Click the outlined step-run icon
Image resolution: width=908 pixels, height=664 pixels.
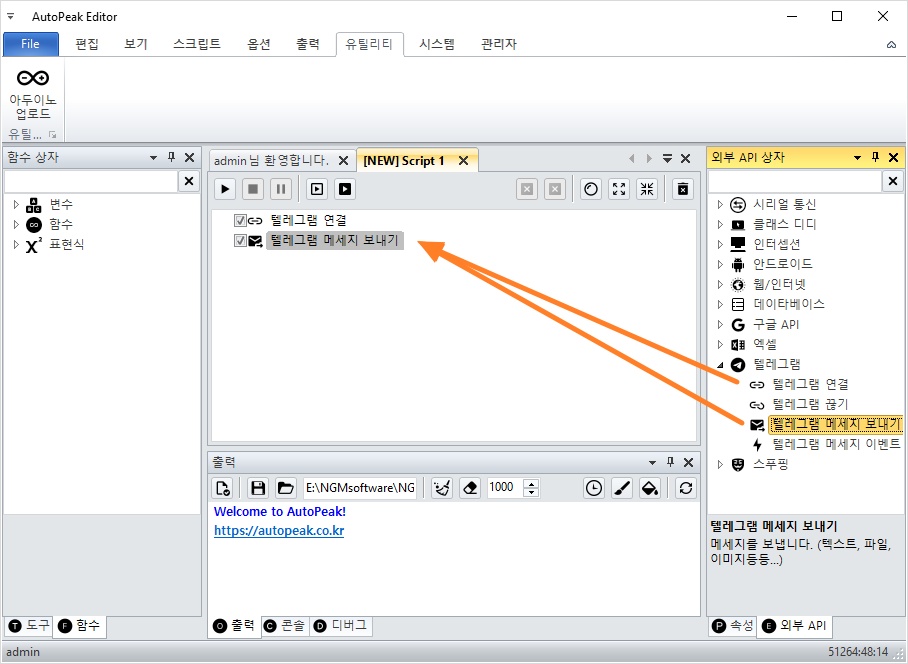[x=317, y=189]
